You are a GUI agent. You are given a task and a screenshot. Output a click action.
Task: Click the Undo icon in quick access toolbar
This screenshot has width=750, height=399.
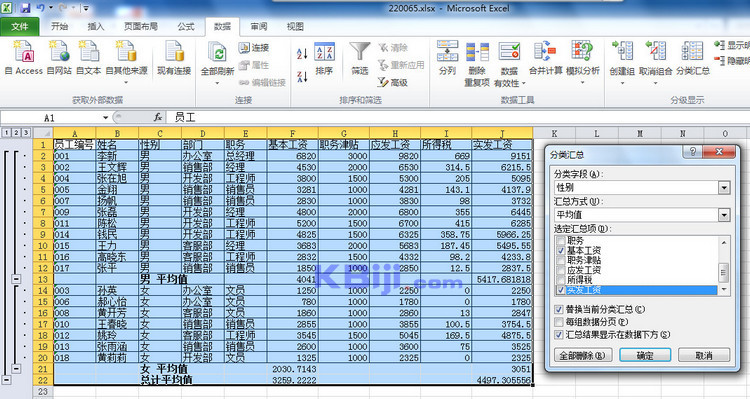pyautogui.click(x=41, y=8)
